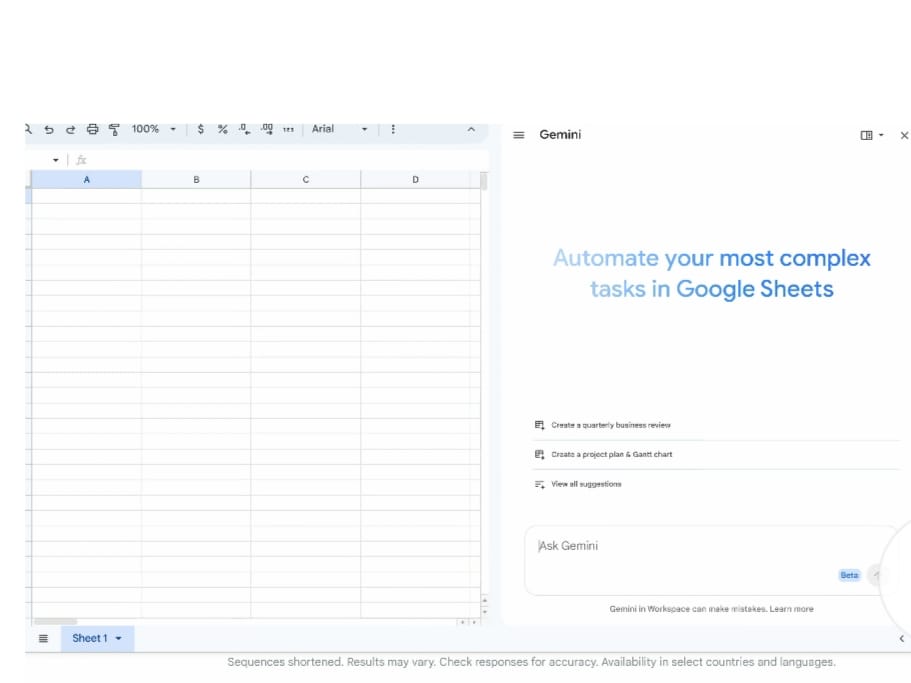Activate the Paint format roller tool
This screenshot has height=683, width=911.
coord(114,129)
